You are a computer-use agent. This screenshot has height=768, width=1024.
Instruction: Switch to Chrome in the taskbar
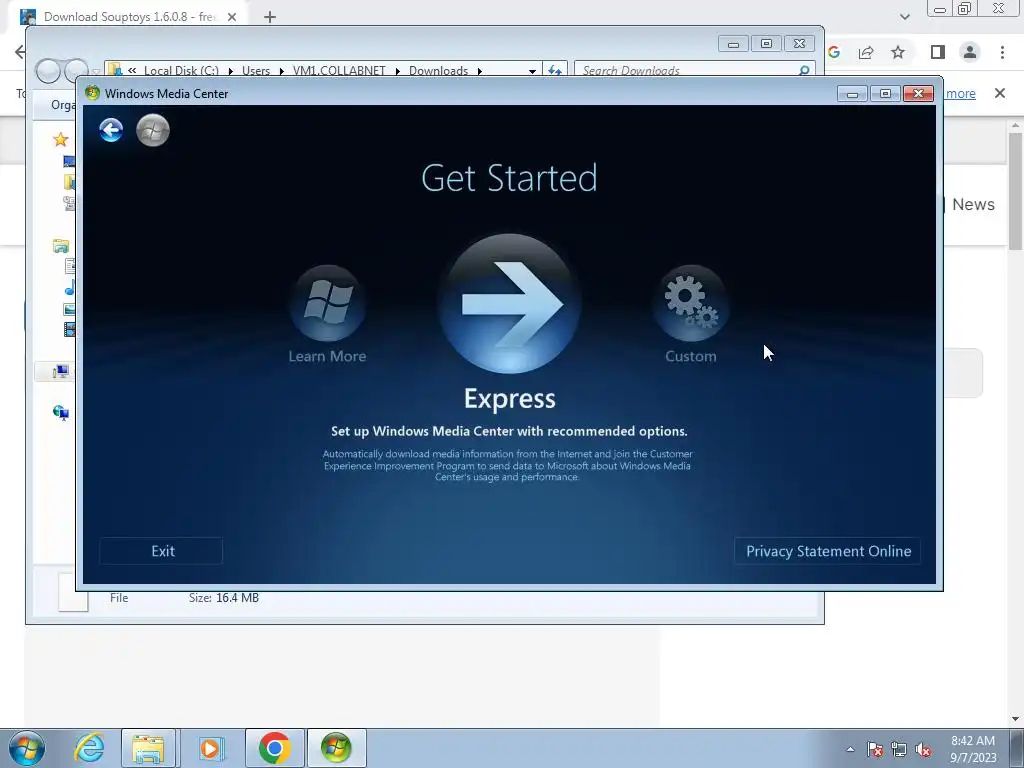tap(274, 748)
